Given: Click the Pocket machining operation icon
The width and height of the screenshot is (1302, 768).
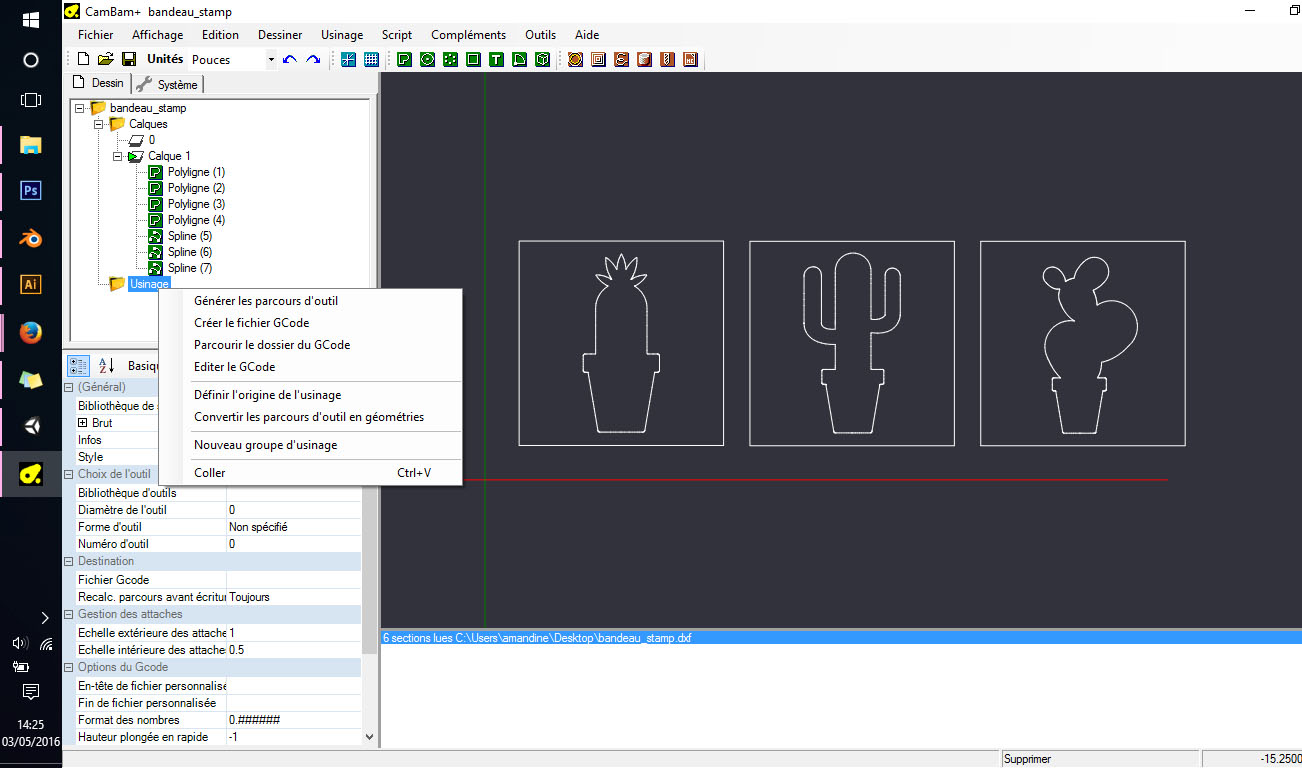Looking at the screenshot, I should [x=598, y=60].
